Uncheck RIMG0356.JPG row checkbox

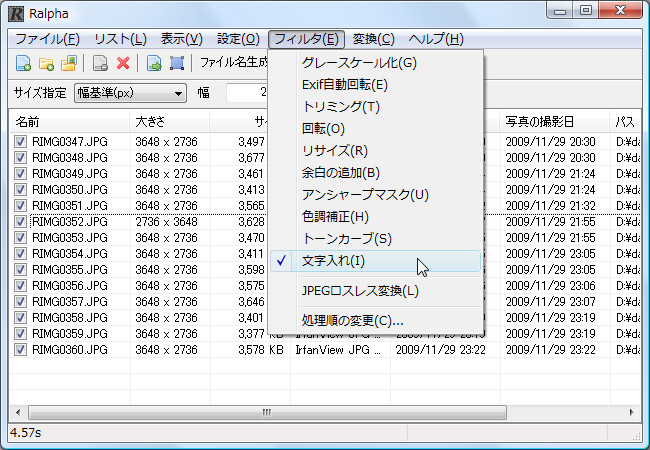[x=20, y=285]
